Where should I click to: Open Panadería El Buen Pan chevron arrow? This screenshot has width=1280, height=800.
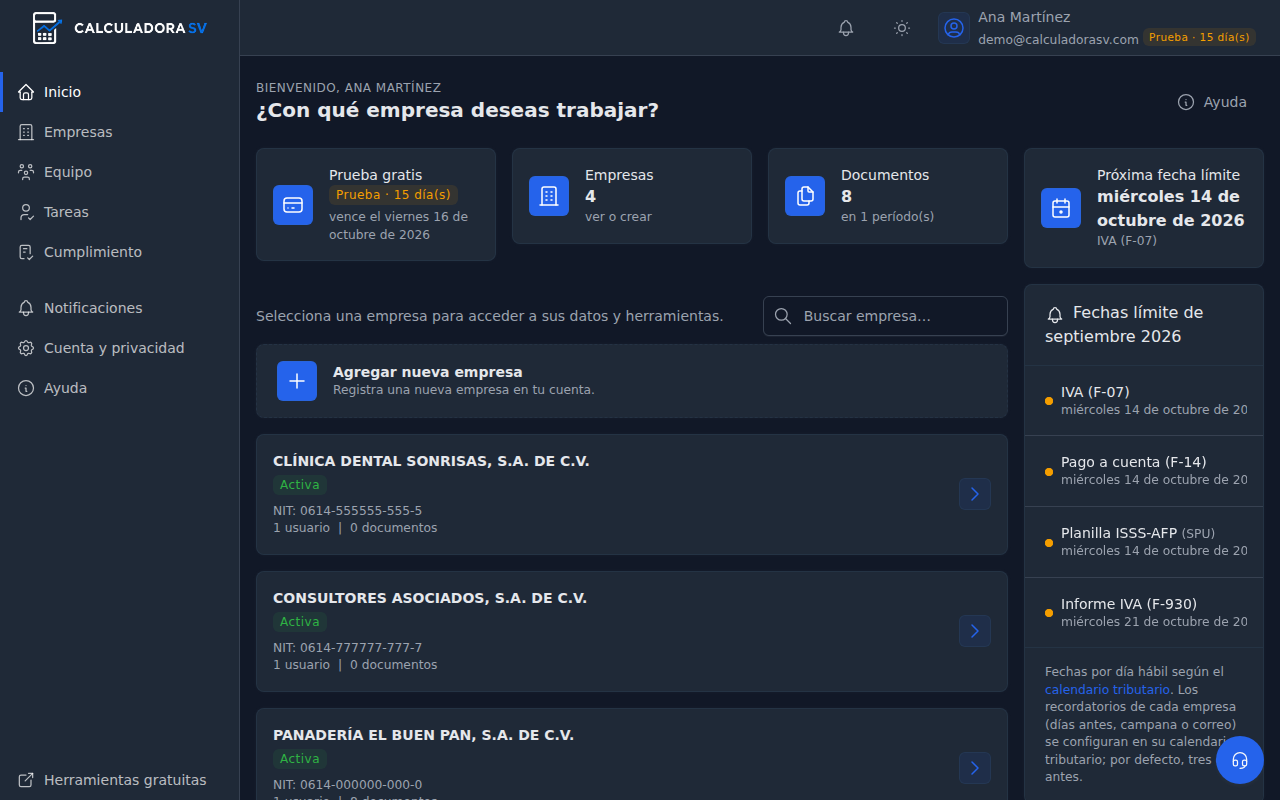pyautogui.click(x=975, y=768)
